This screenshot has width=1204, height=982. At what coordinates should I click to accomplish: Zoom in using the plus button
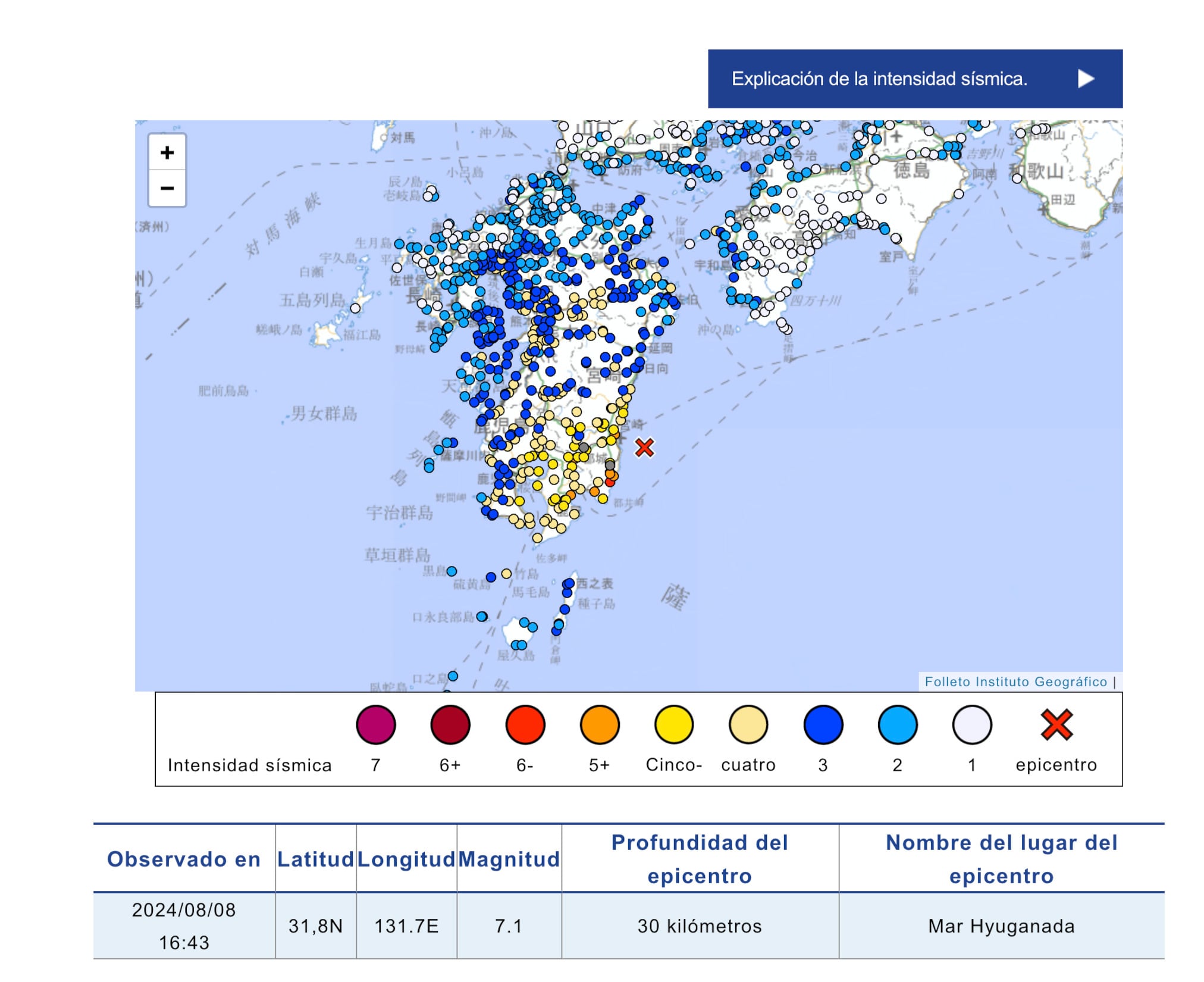(167, 153)
